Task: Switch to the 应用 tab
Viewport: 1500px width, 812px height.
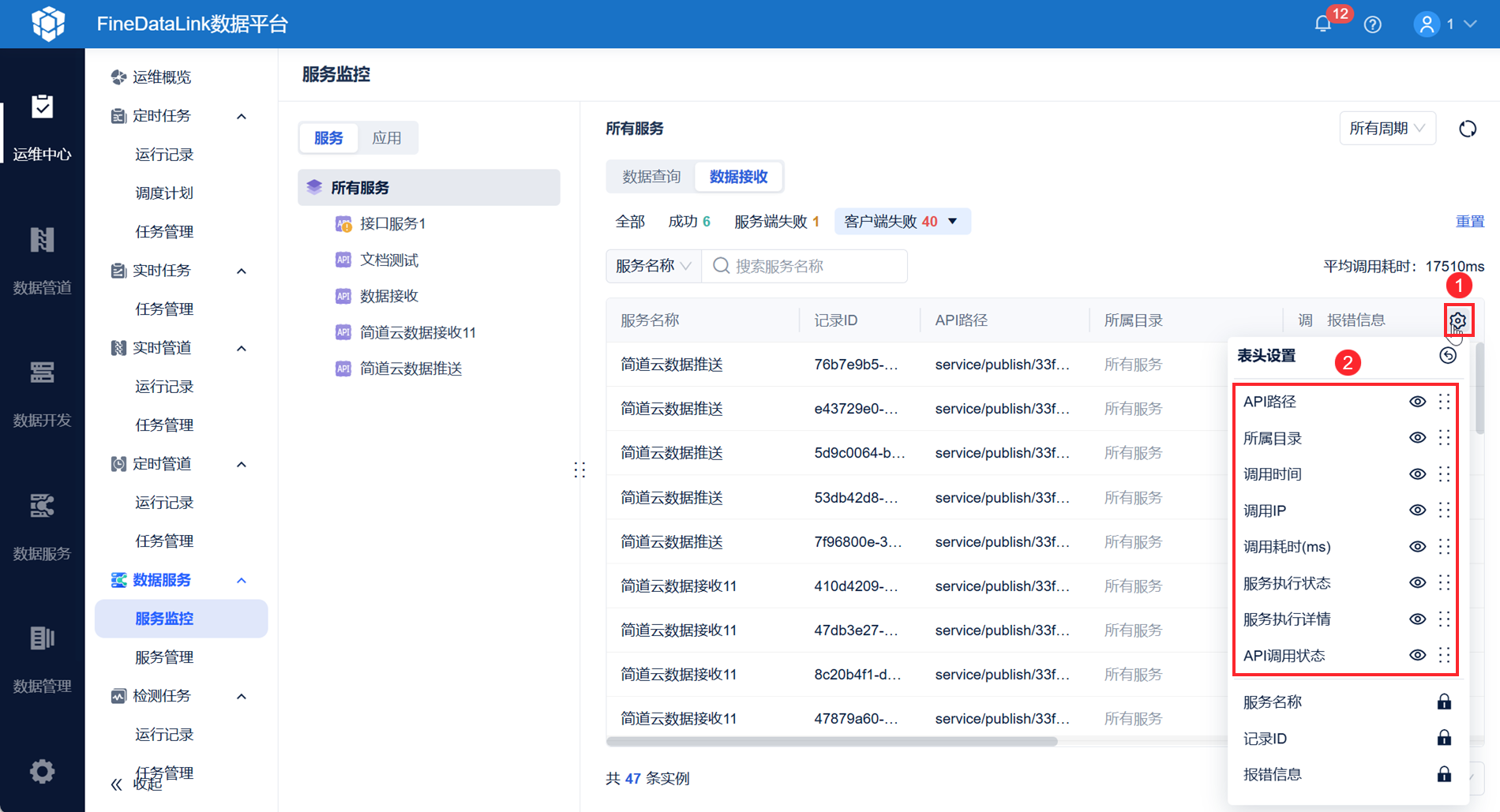Action: (x=387, y=138)
